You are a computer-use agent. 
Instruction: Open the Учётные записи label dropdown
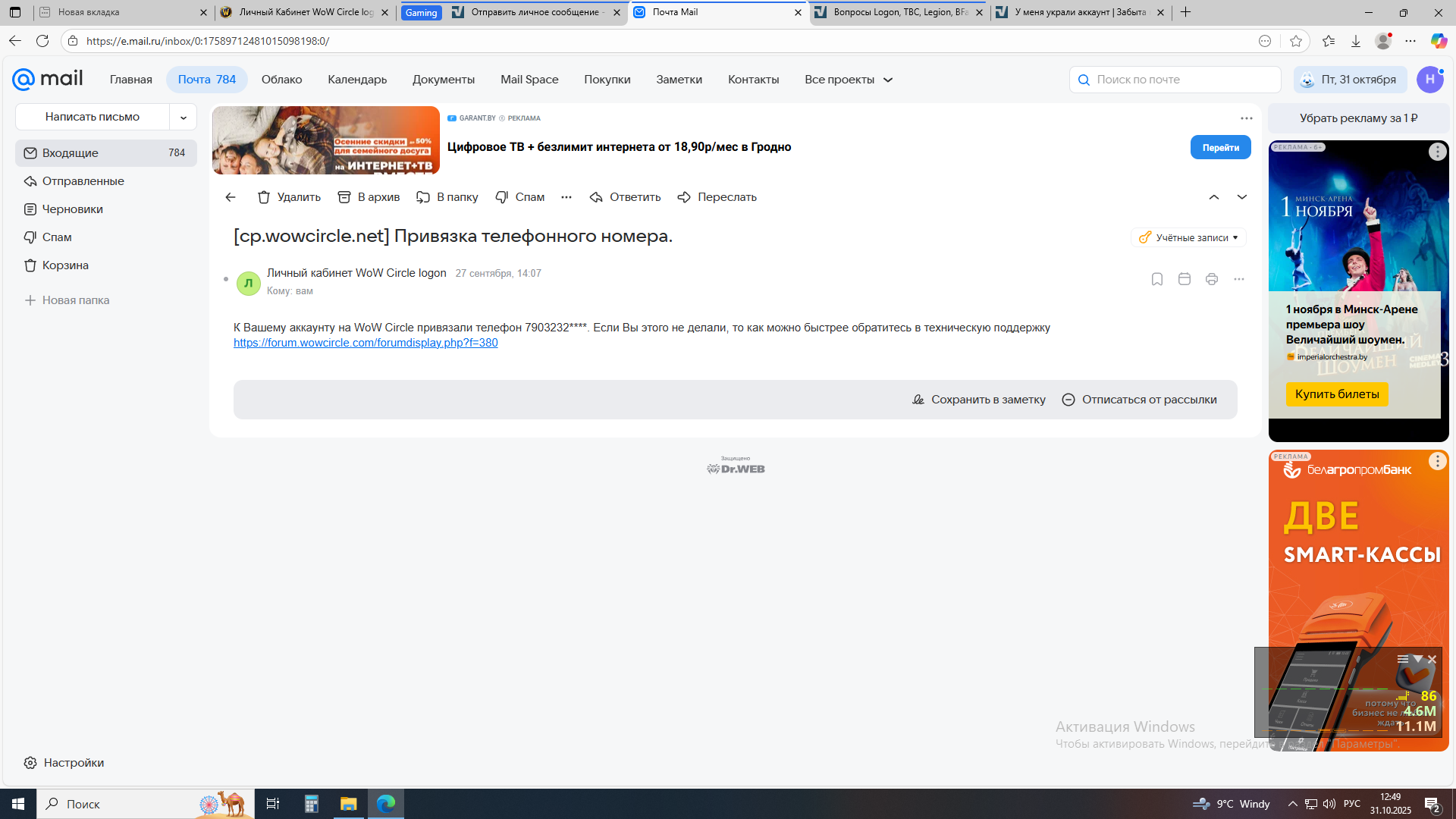tap(1188, 237)
